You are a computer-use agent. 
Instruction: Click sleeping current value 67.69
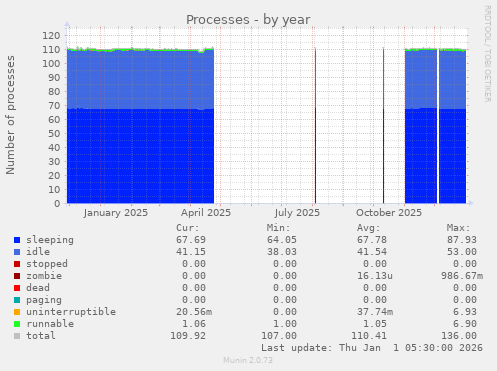[x=191, y=240]
